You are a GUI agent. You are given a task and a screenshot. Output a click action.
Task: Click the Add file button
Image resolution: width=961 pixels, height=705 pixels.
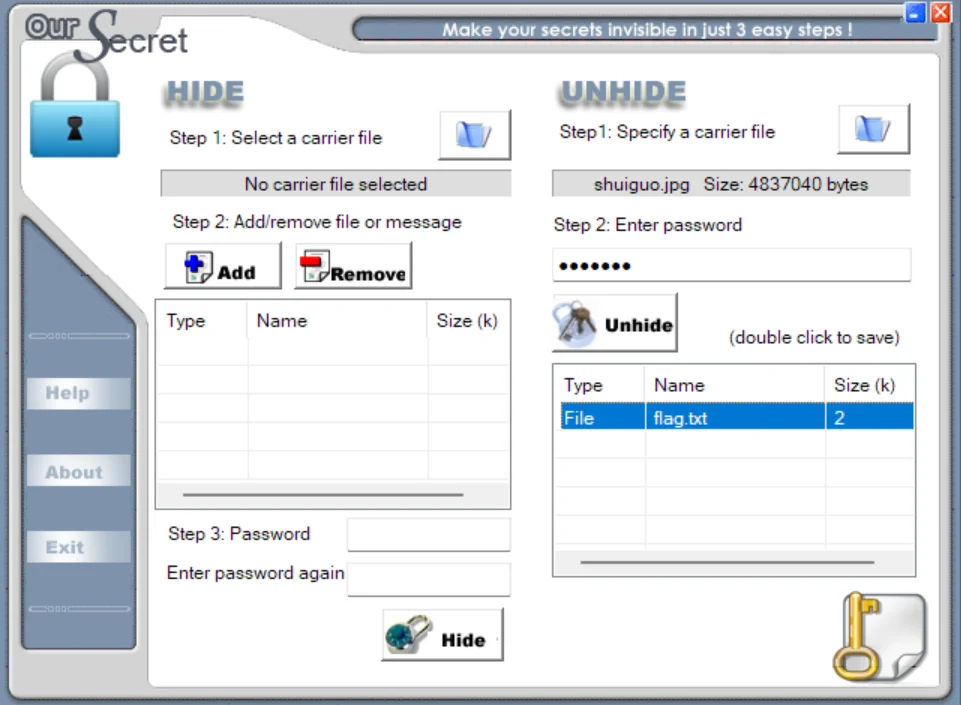click(222, 265)
